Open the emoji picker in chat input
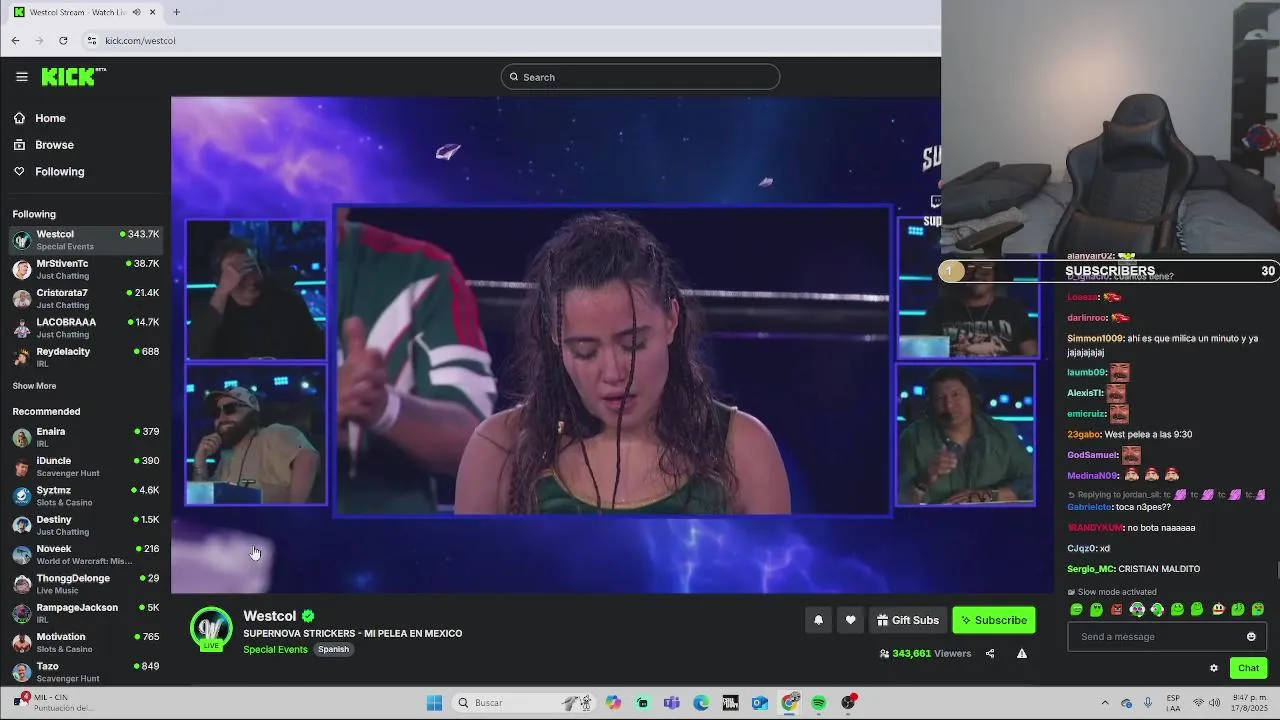1280x720 pixels. (x=1251, y=637)
